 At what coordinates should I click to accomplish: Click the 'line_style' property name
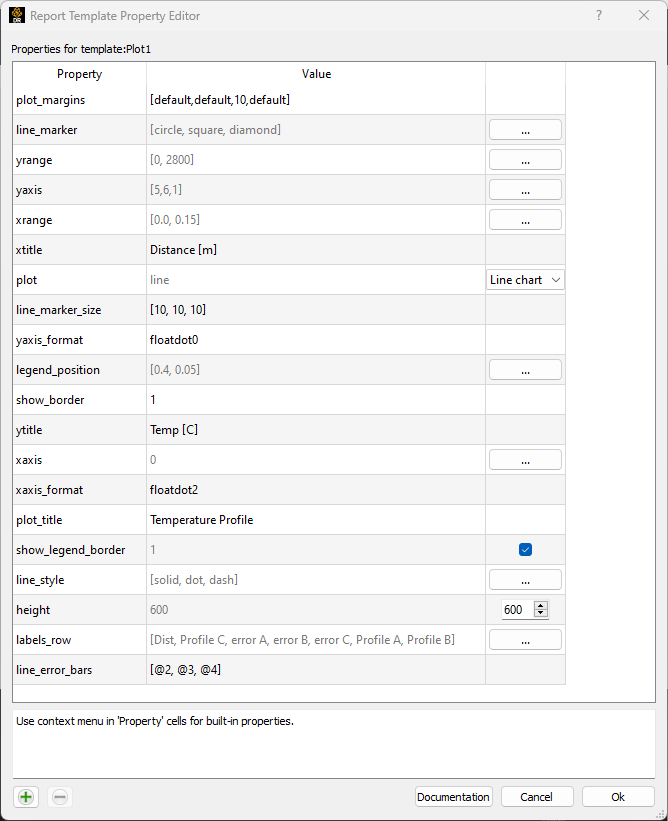pyautogui.click(x=40, y=580)
